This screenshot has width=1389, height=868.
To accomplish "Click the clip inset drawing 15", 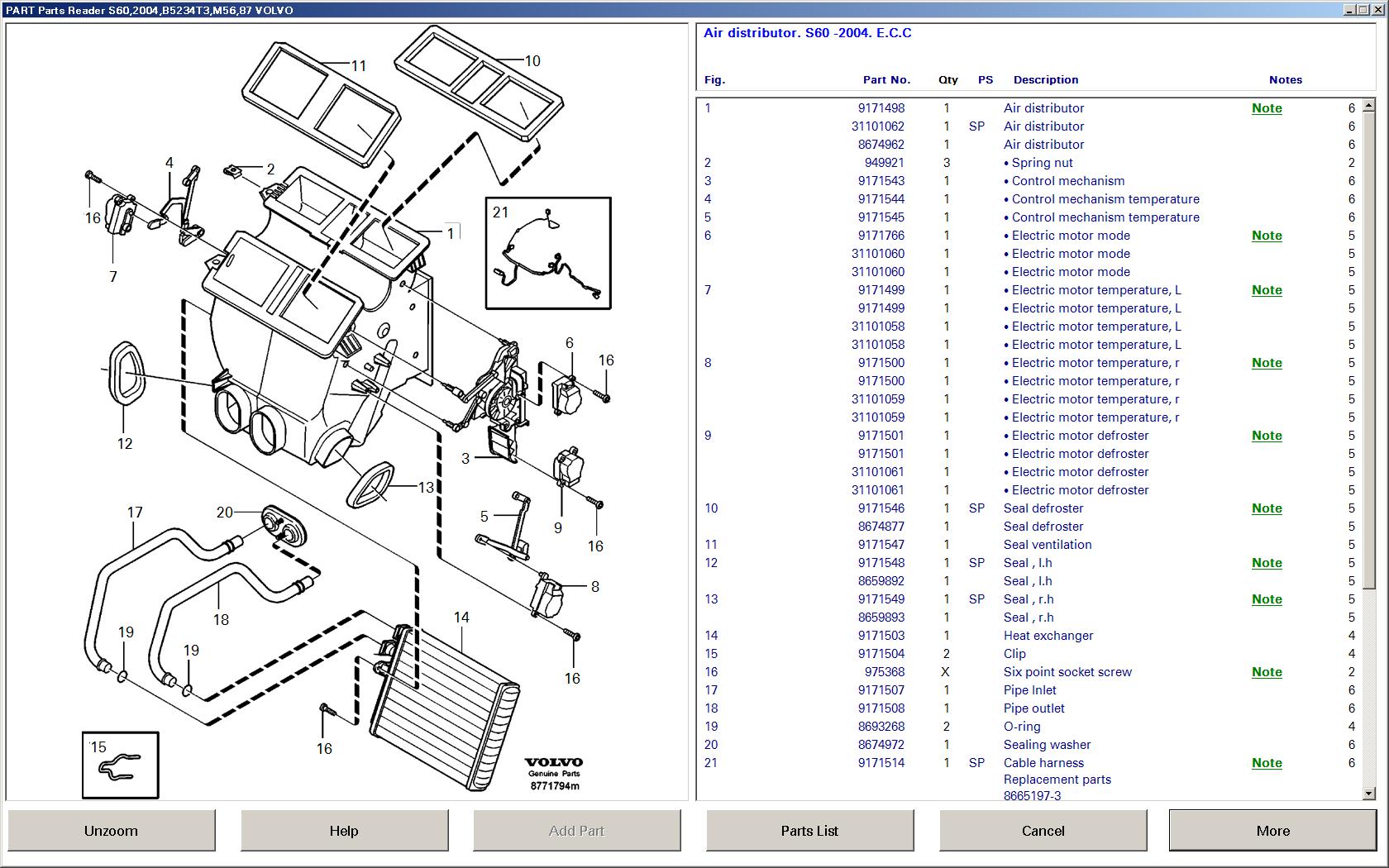I will pos(121,765).
